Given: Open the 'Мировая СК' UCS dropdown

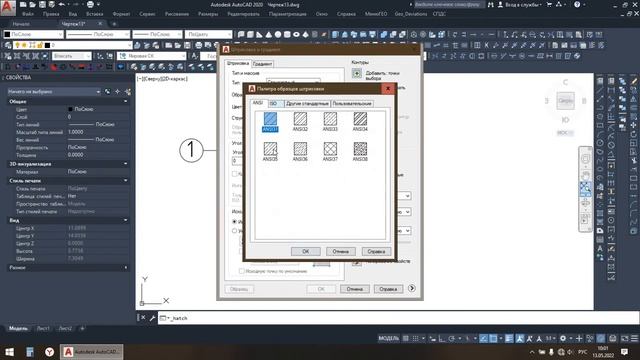Looking at the screenshot, I should 151,56.
